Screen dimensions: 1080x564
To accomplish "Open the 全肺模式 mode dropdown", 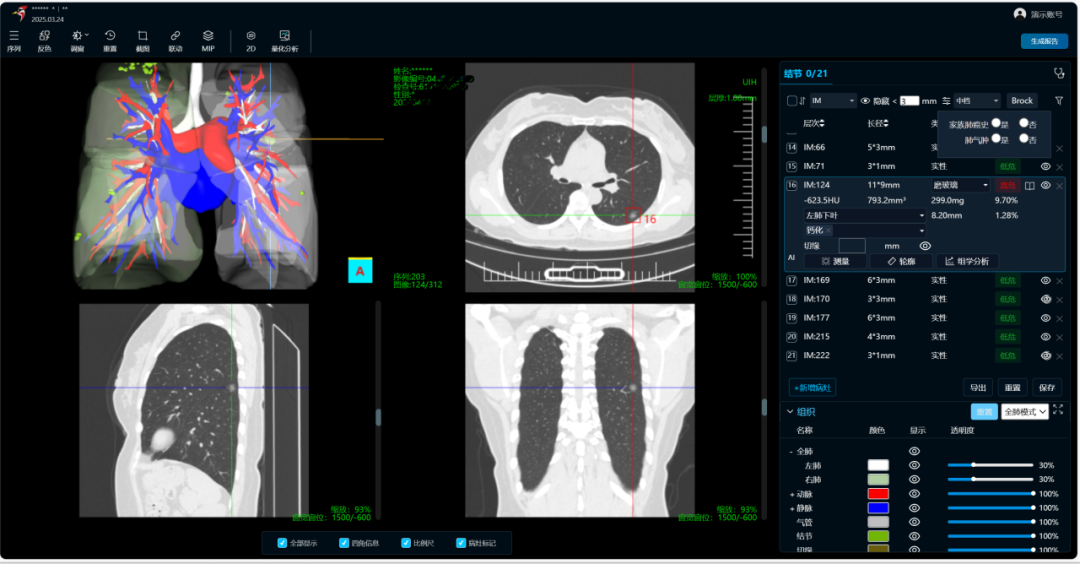I will pyautogui.click(x=1025, y=411).
